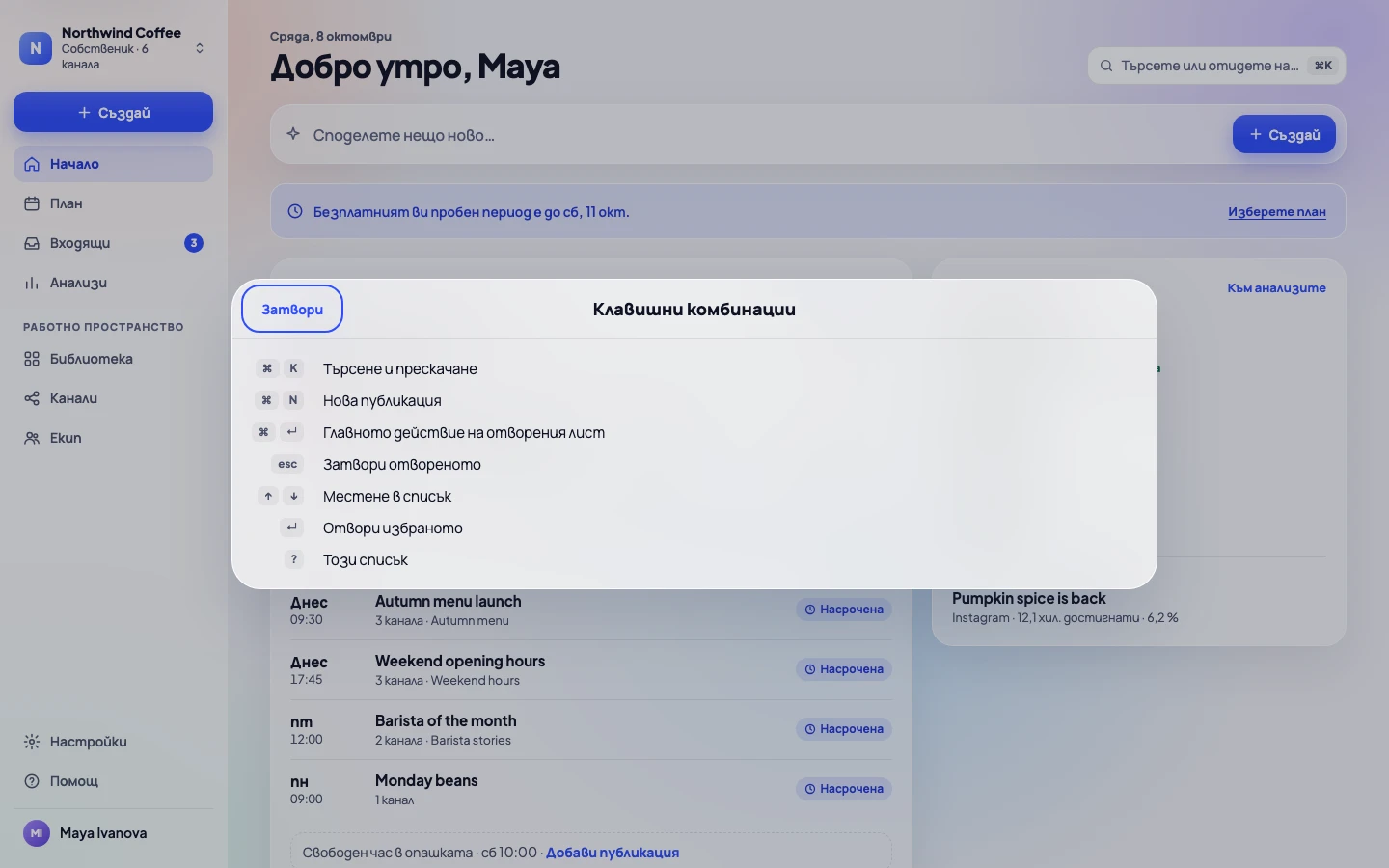The width and height of the screenshot is (1389, 868).
Task: Open the Barista of the month post
Action: [590, 729]
